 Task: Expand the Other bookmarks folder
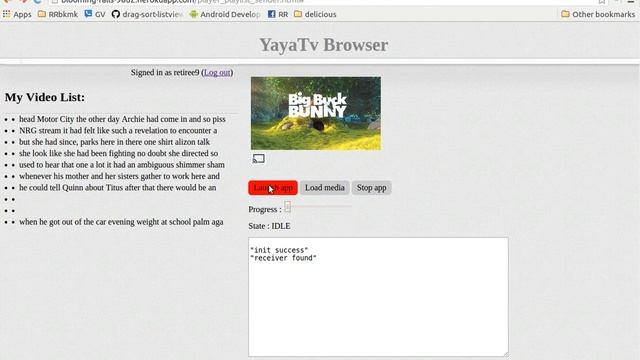point(598,14)
